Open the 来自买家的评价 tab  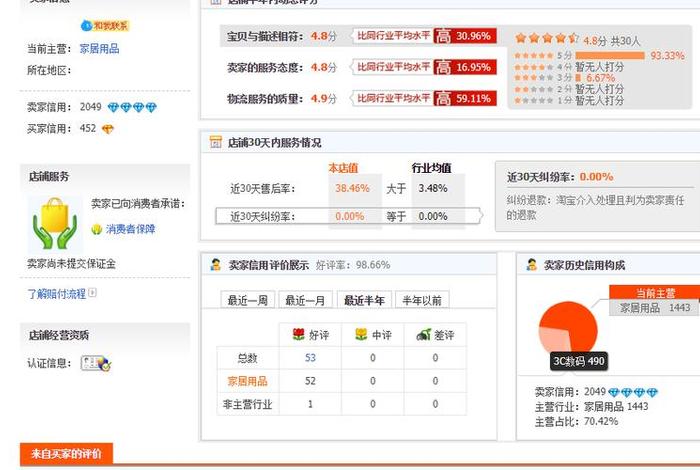[66, 454]
